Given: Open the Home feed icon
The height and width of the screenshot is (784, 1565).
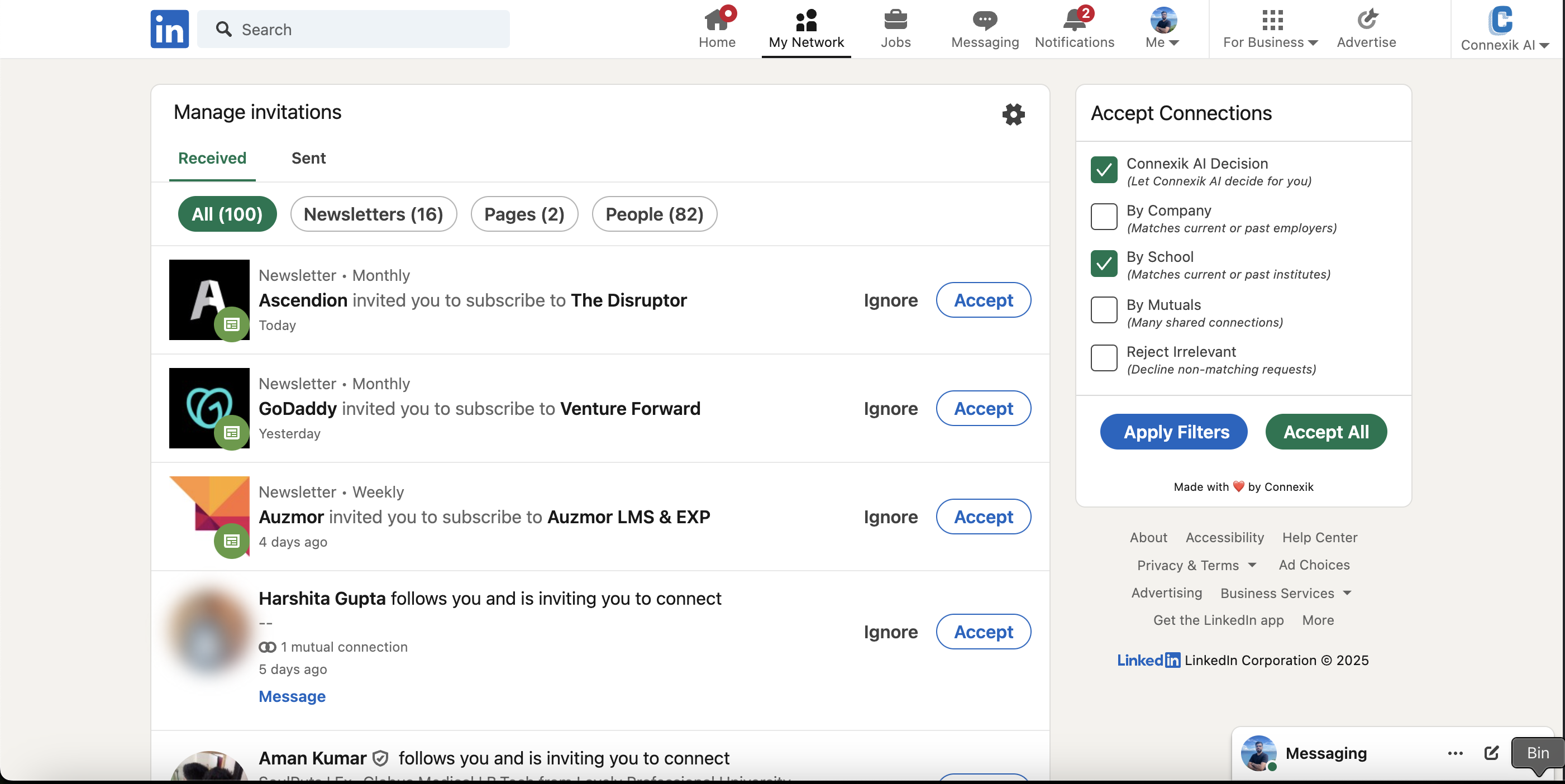Looking at the screenshot, I should point(717,21).
